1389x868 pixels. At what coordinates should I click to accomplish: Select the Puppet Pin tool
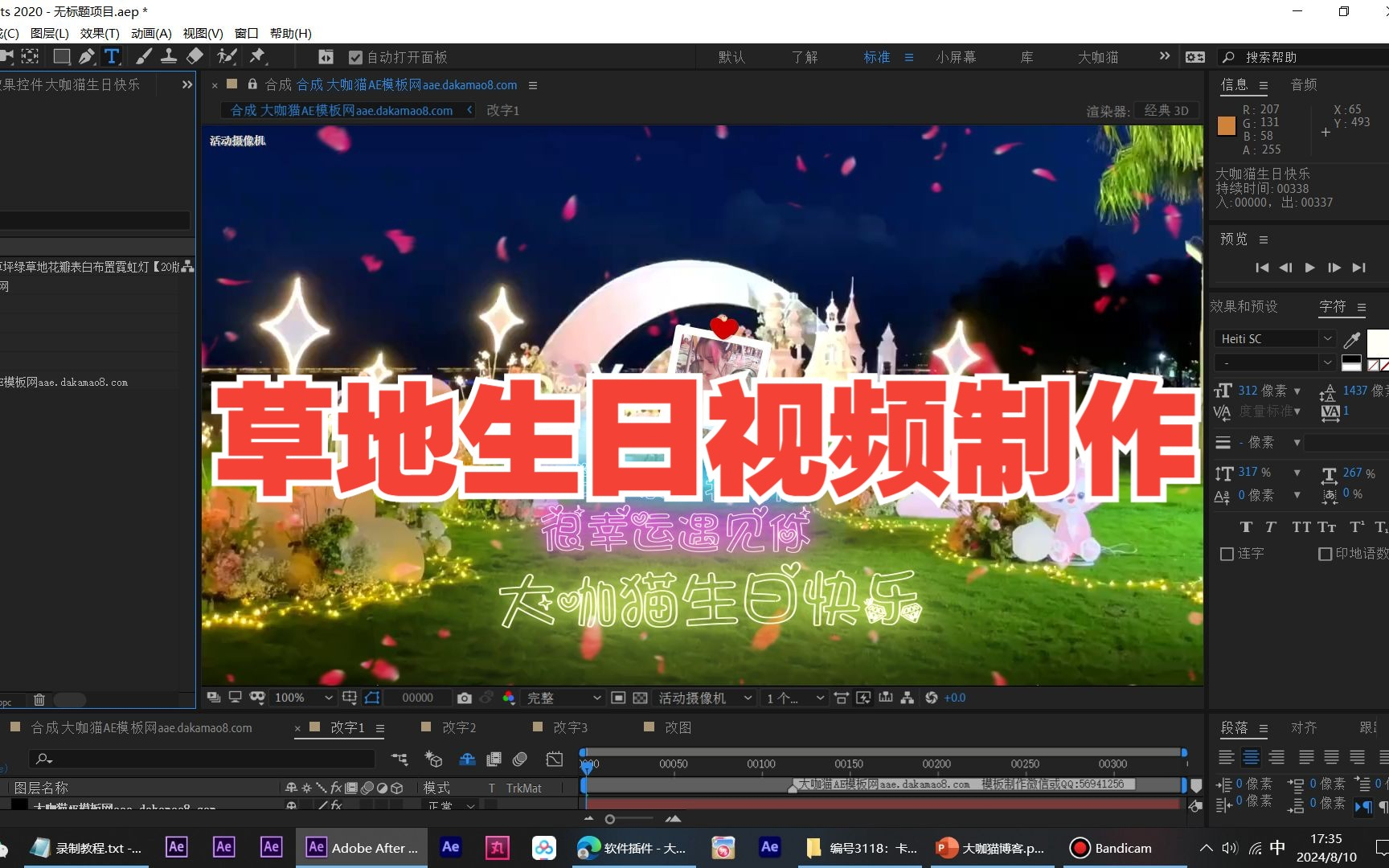coord(257,56)
